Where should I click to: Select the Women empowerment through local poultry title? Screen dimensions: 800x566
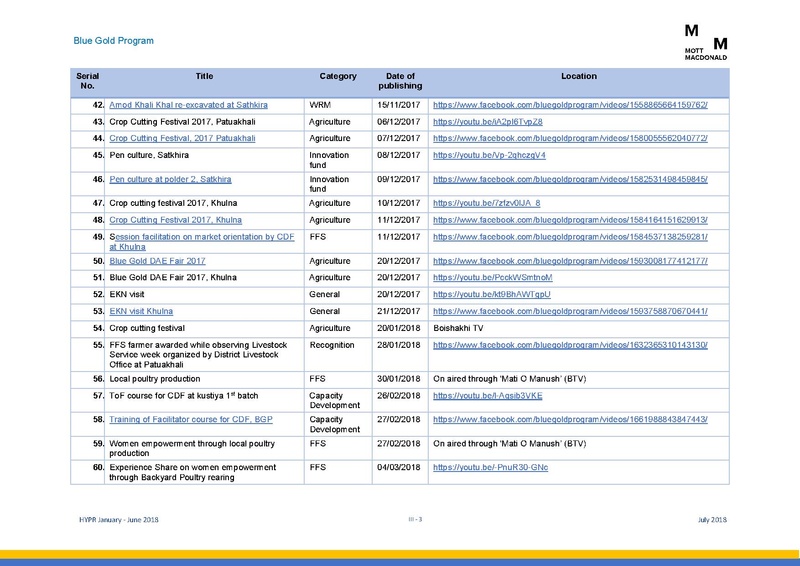(x=192, y=449)
